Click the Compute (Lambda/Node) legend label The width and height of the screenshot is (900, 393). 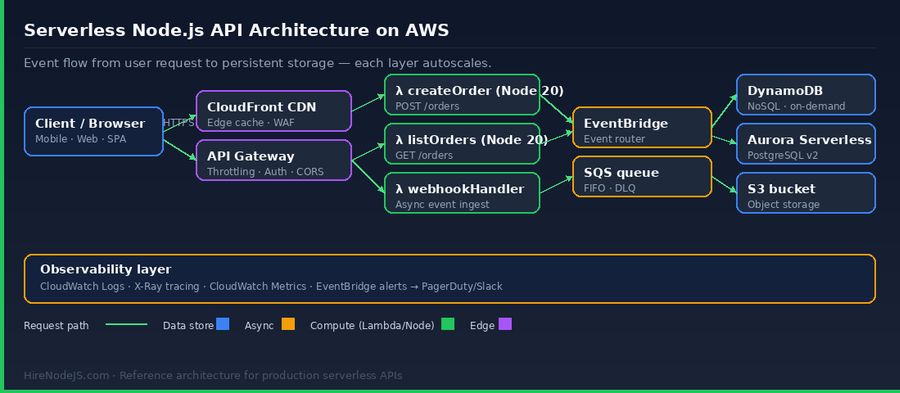(x=373, y=325)
